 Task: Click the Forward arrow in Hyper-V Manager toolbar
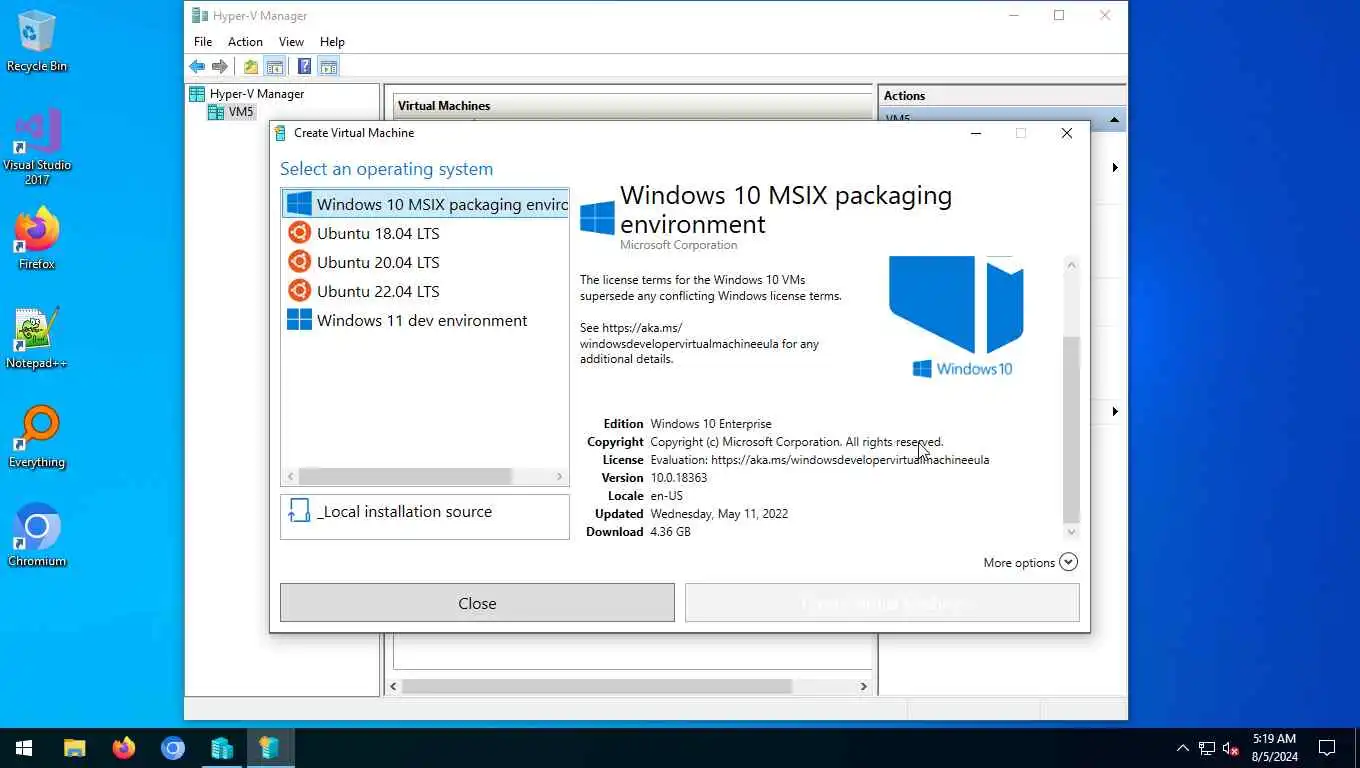coord(219,67)
